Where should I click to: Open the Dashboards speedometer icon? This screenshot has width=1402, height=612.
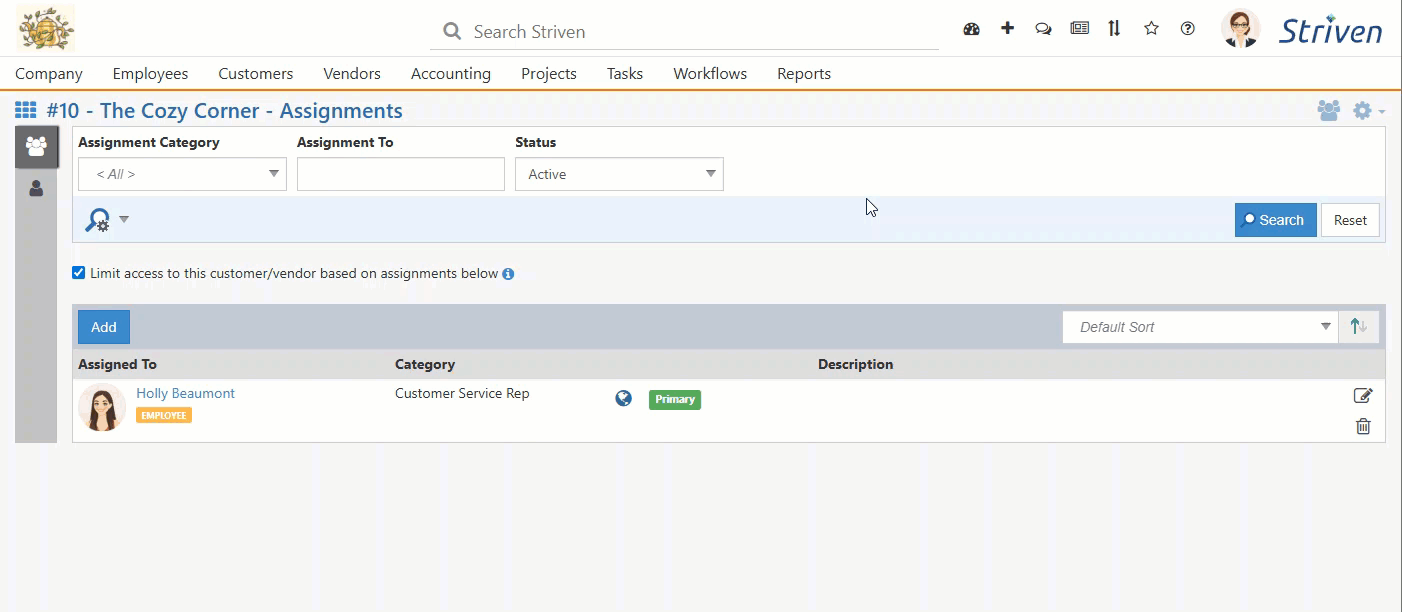pos(971,29)
